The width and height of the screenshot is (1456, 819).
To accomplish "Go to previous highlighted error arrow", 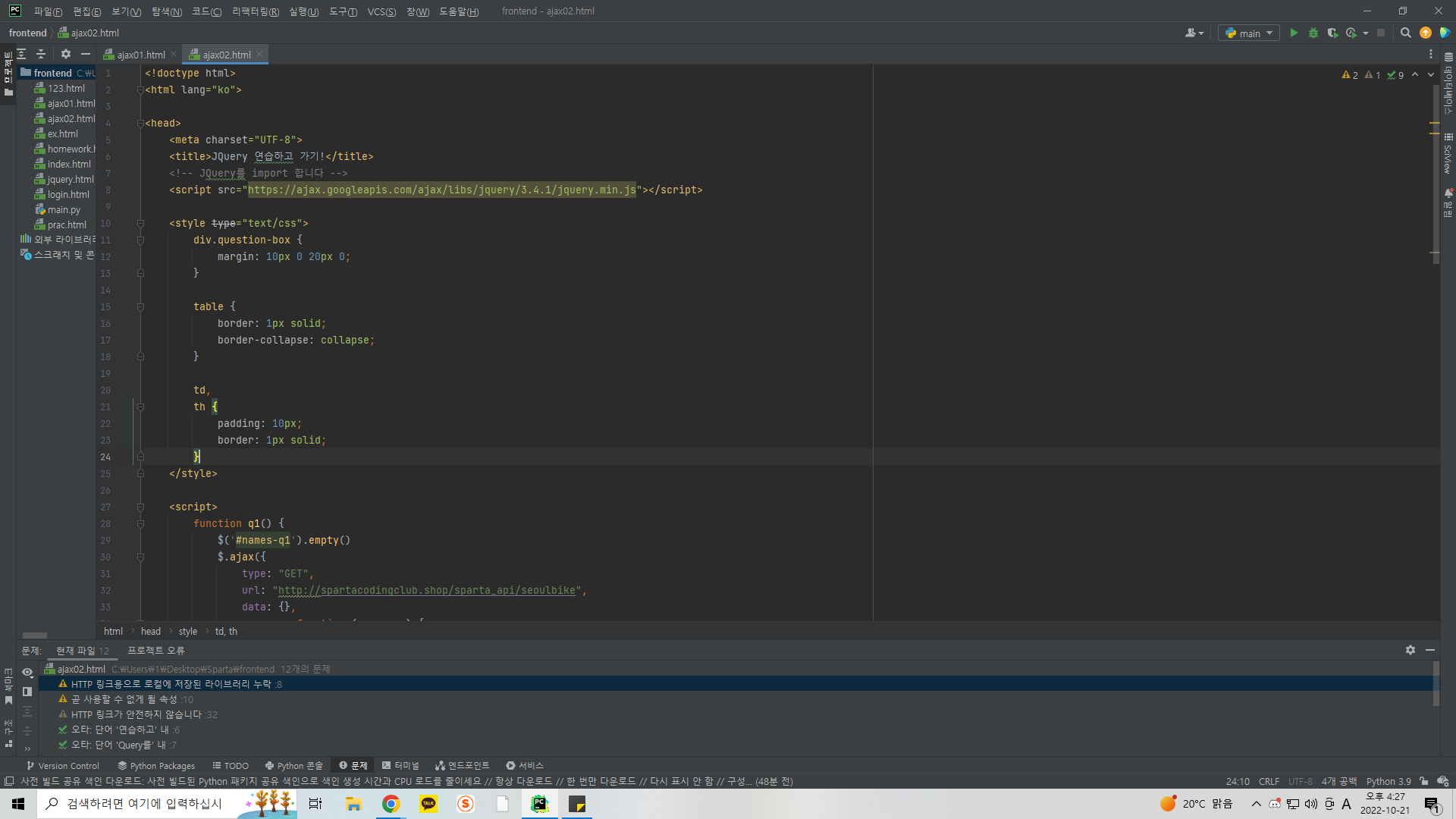I will pos(1415,74).
